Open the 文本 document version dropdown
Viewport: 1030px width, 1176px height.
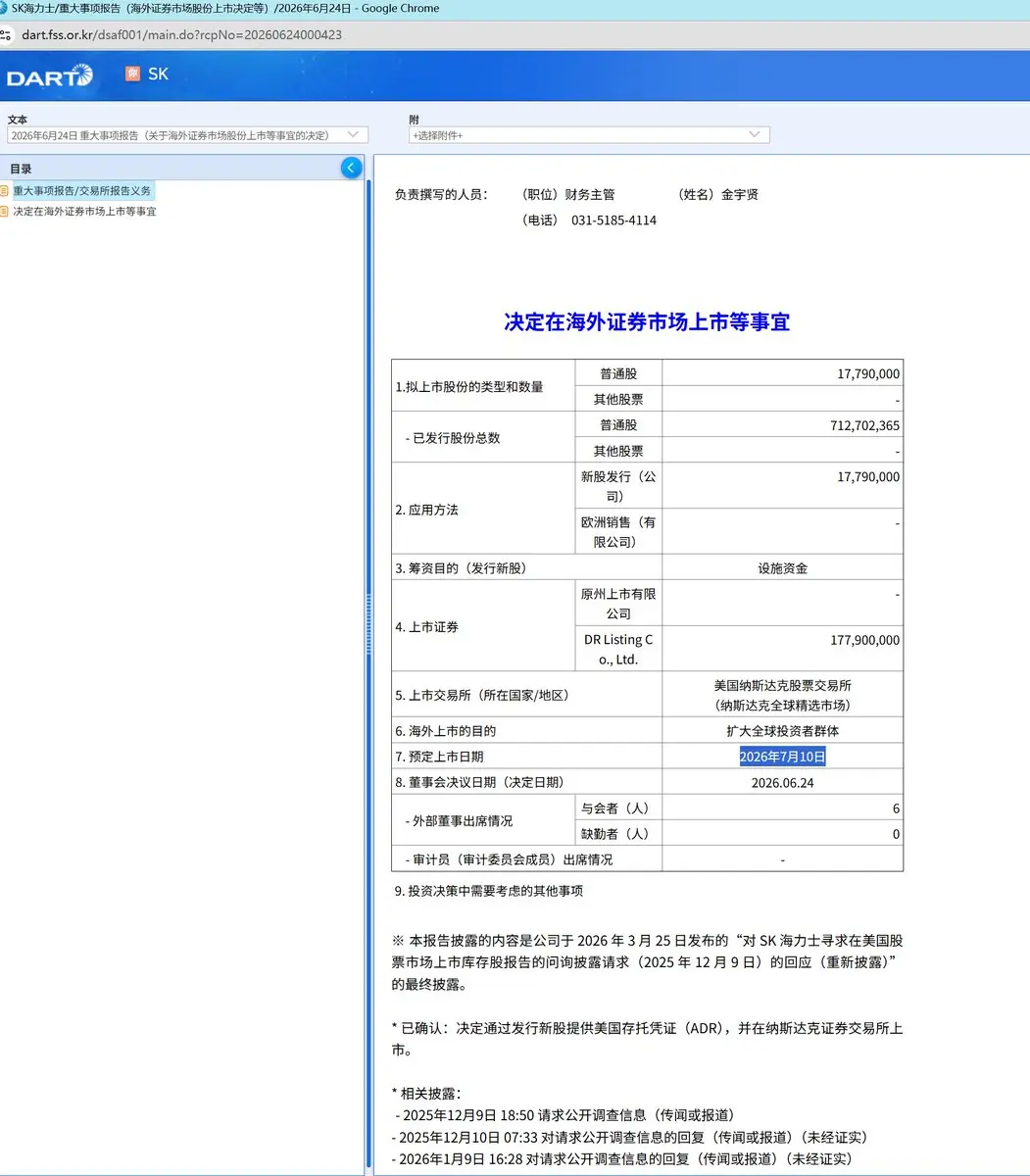[187, 135]
